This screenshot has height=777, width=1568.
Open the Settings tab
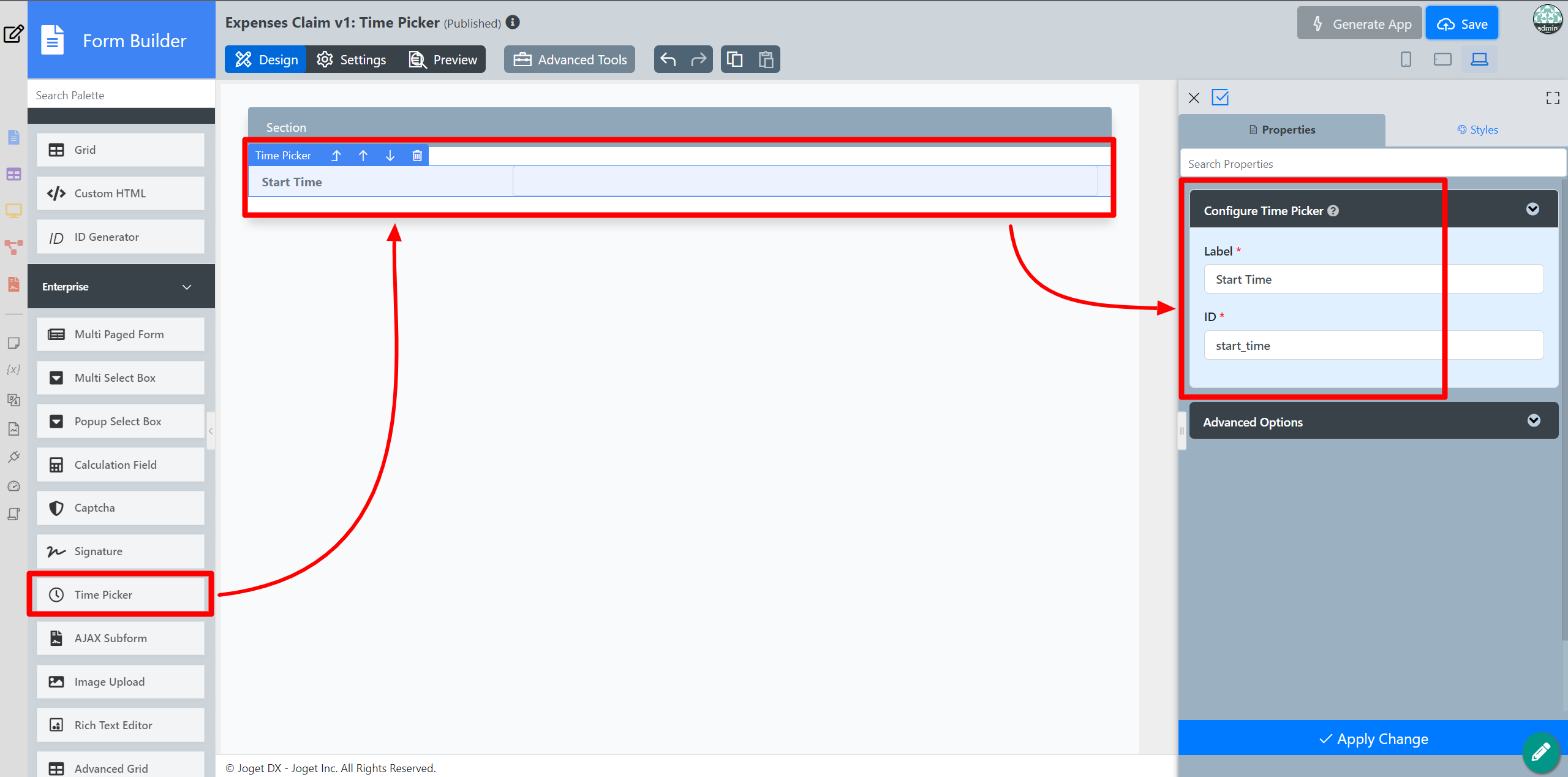tap(352, 59)
